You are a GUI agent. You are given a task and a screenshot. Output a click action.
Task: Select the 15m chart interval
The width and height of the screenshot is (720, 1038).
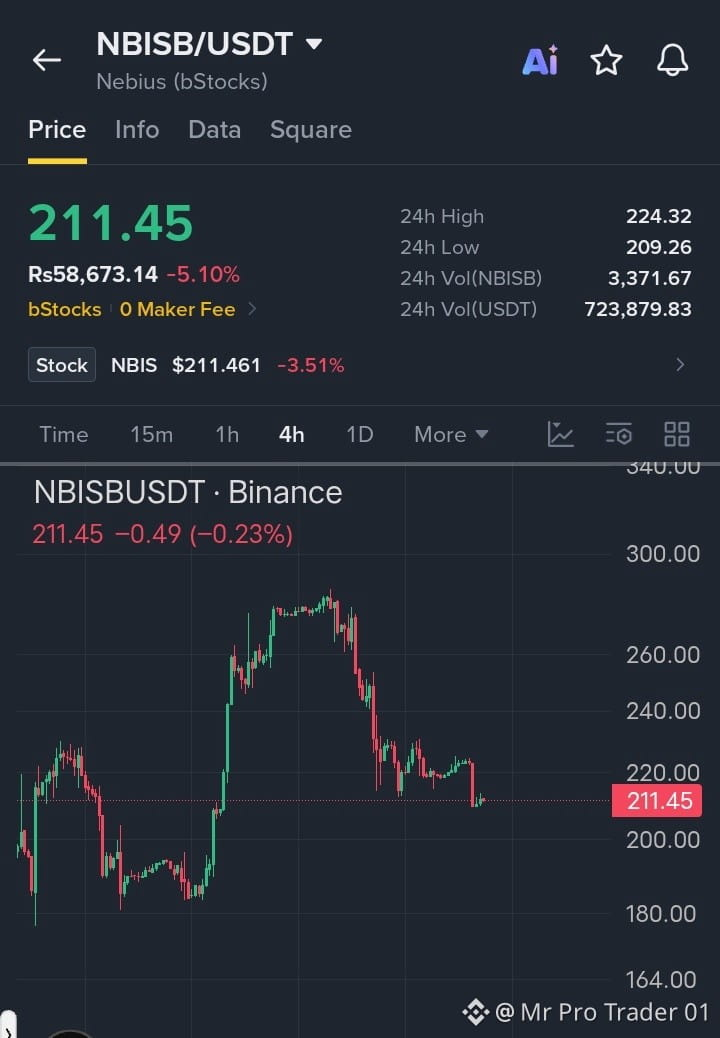click(x=152, y=434)
